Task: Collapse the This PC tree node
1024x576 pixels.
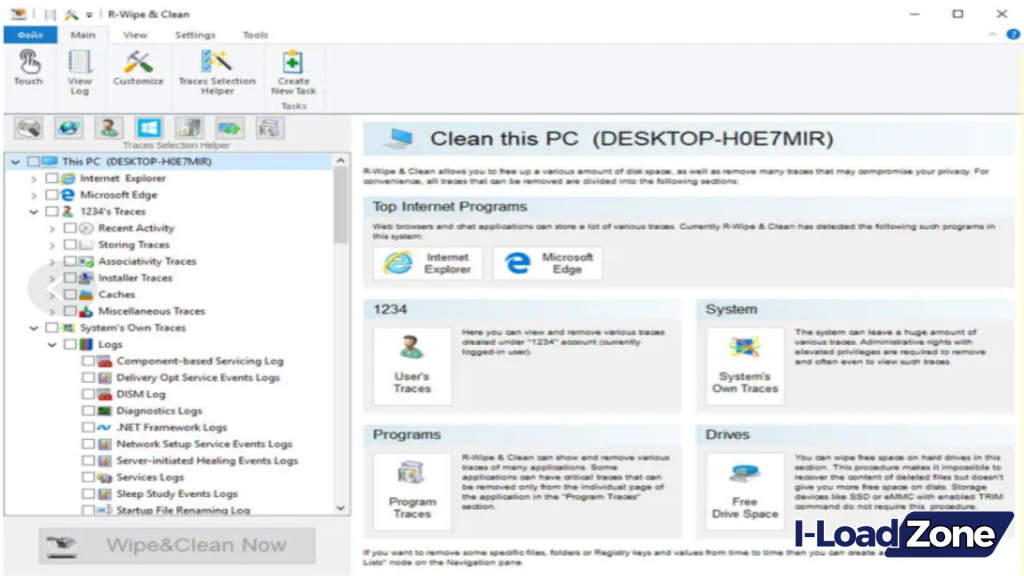Action: tap(16, 161)
